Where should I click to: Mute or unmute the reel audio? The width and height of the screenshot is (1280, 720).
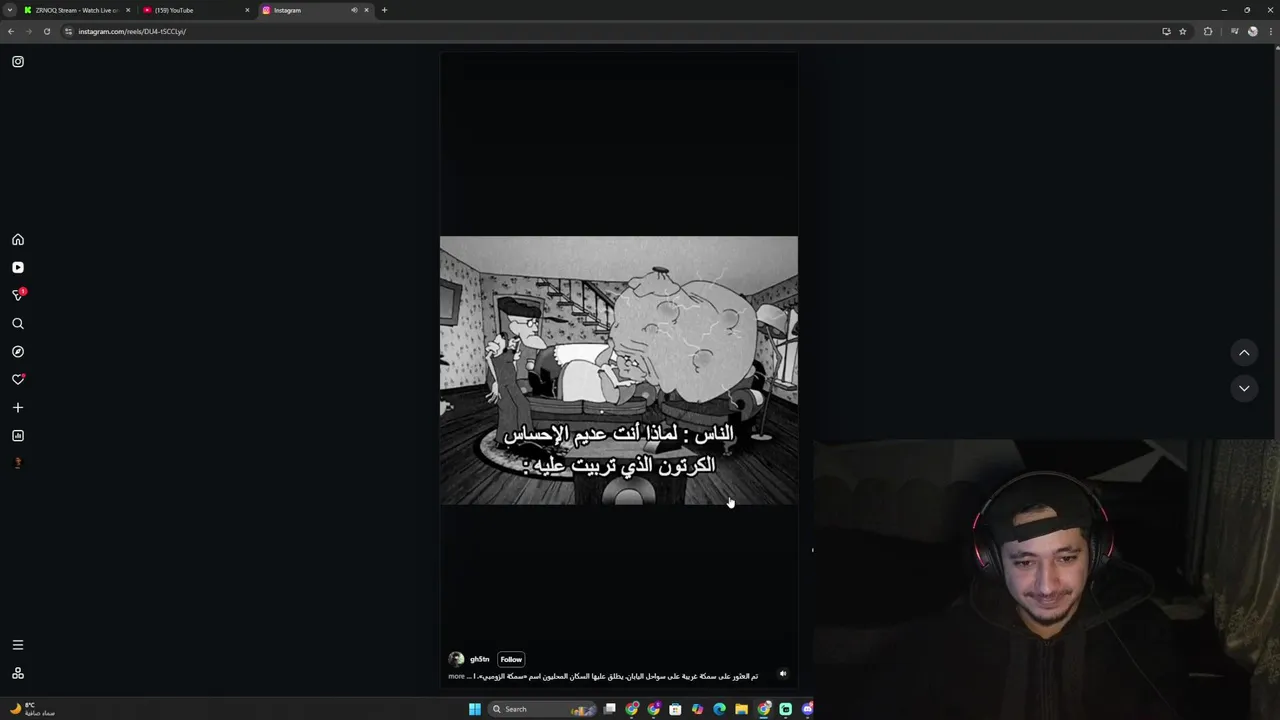783,674
